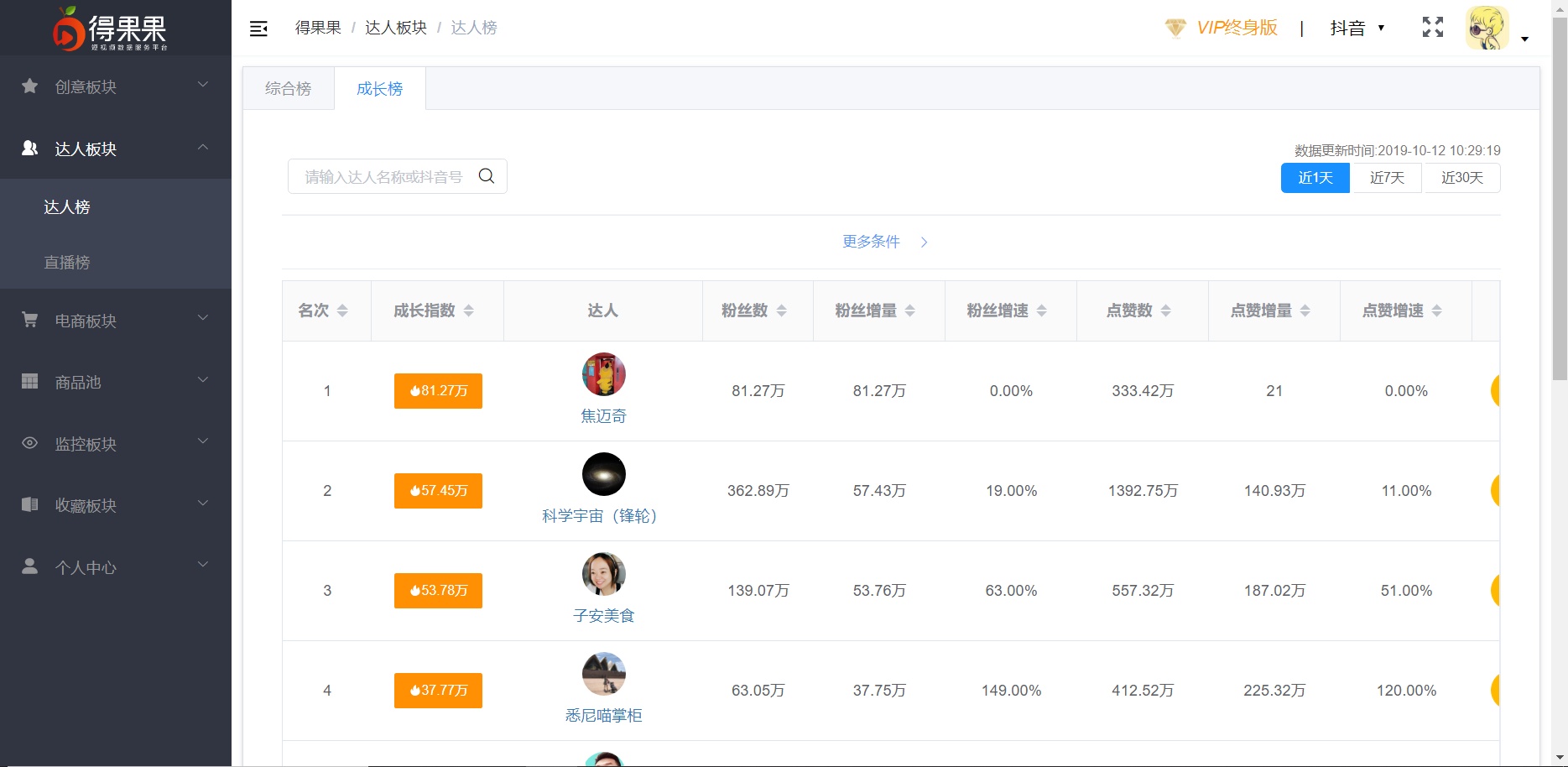Focus the 达人名称 search input field

point(383,177)
